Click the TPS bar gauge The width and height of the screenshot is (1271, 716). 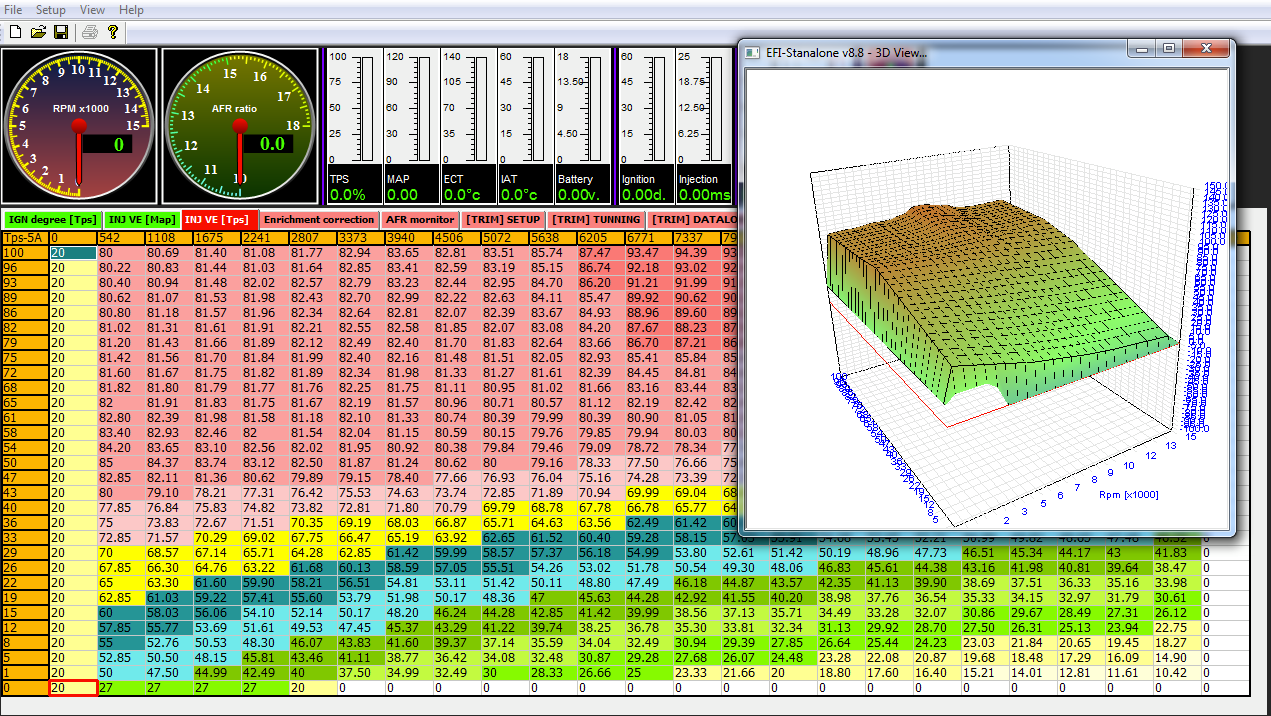354,125
